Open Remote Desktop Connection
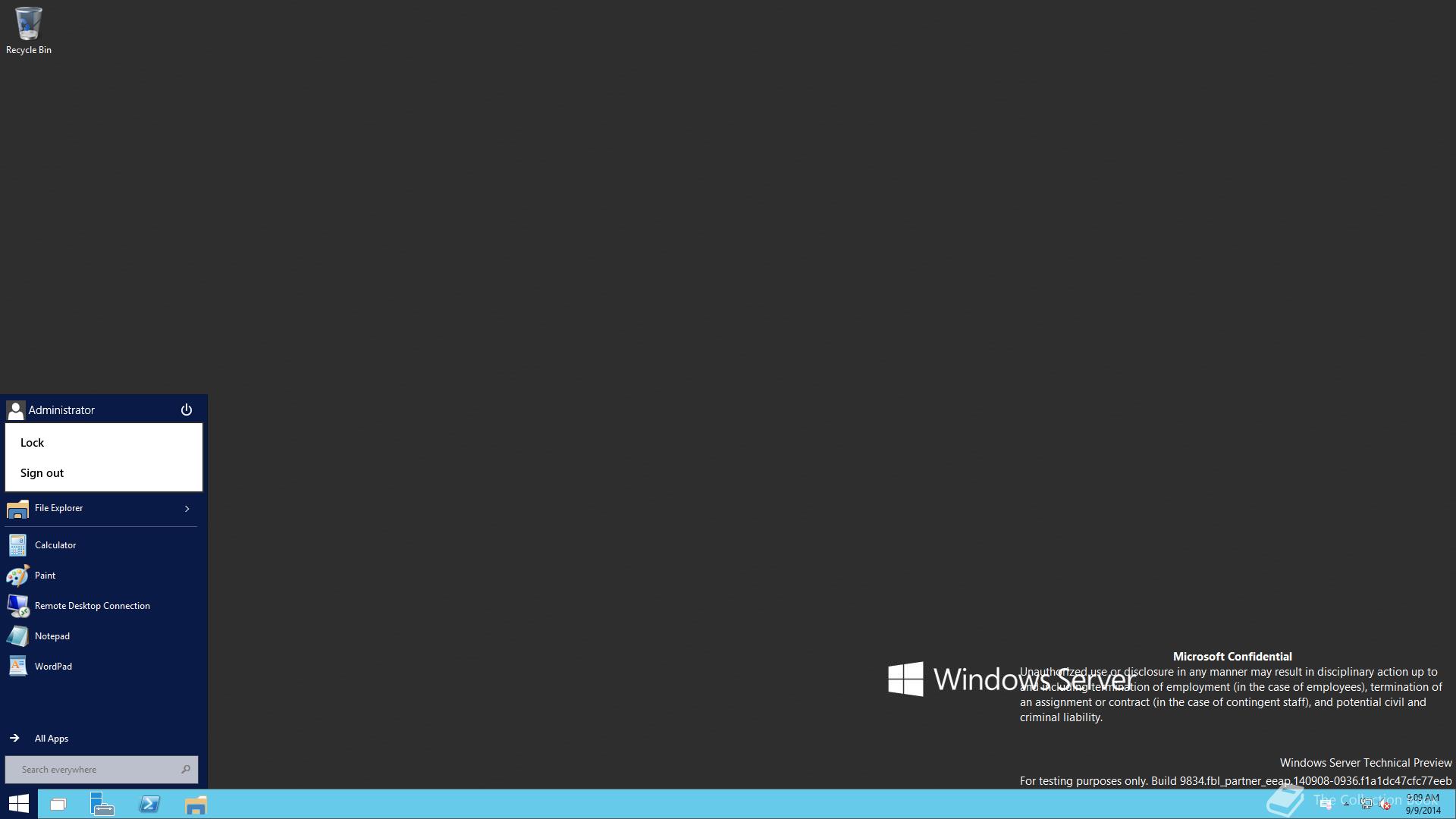 (101, 606)
